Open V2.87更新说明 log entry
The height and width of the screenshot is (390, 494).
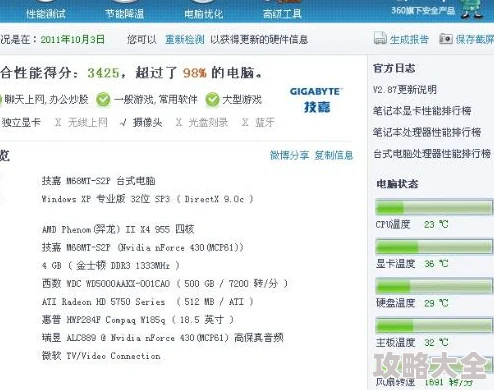(x=405, y=90)
